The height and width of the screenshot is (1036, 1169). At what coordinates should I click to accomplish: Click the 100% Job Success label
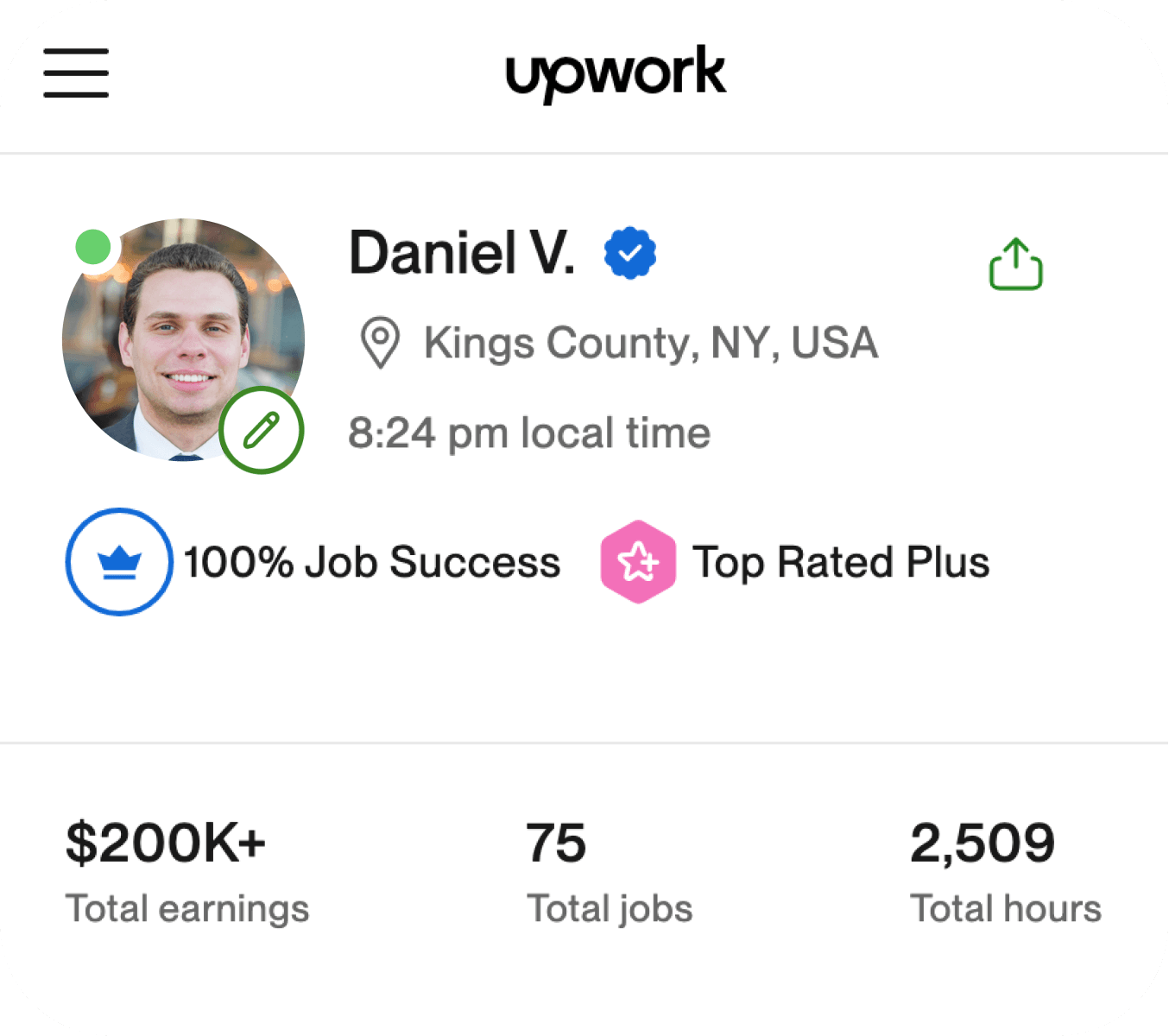point(372,562)
